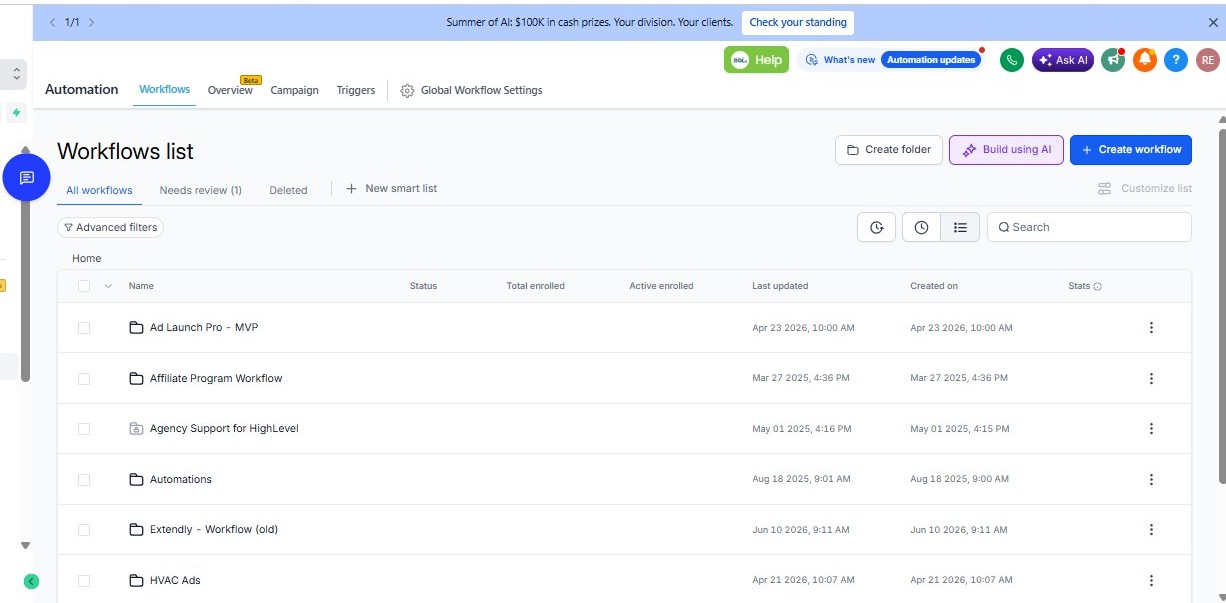Viewport: 1226px width, 603px height.
Task: Open the Automations folder name
Action: pyautogui.click(x=181, y=479)
